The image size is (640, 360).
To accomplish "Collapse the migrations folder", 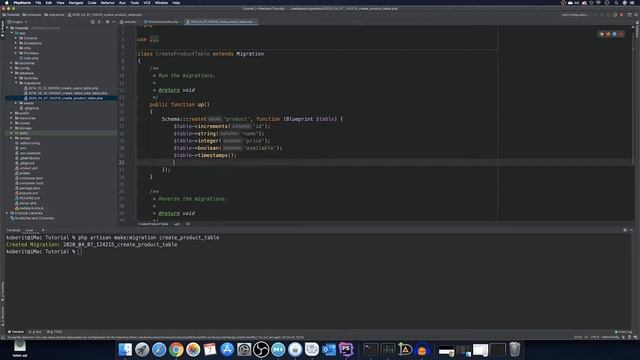I will (16, 83).
